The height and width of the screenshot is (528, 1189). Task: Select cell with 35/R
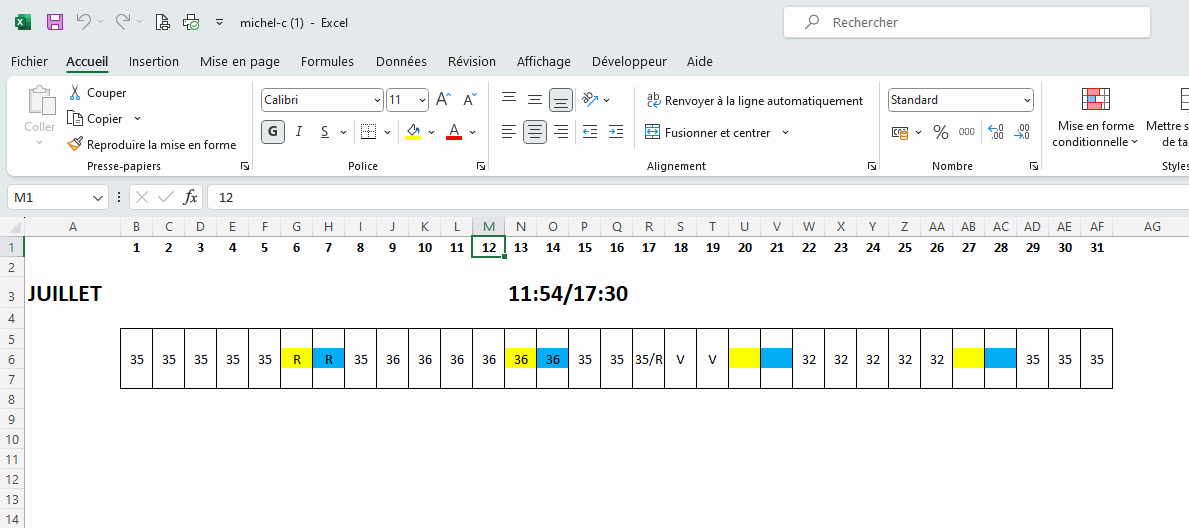(649, 359)
